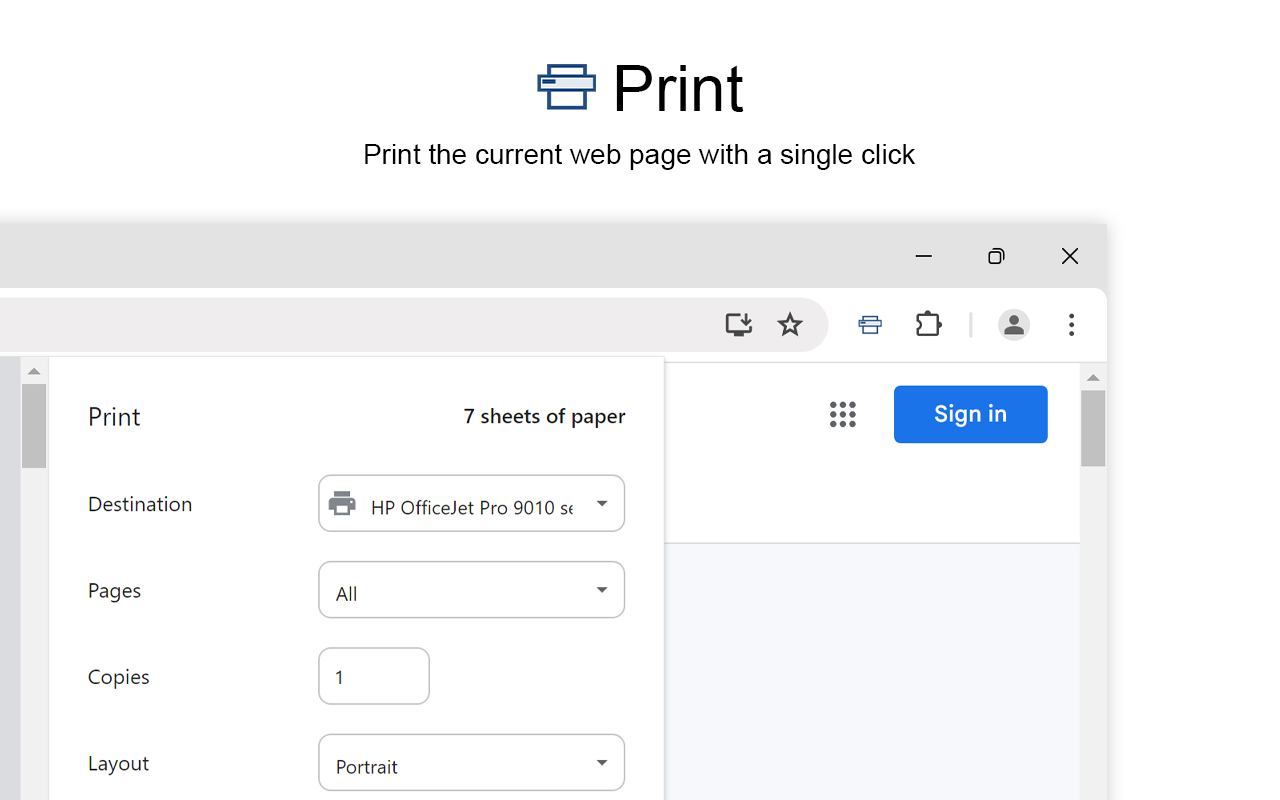Click the minimize window button
1280x800 pixels.
(x=923, y=256)
